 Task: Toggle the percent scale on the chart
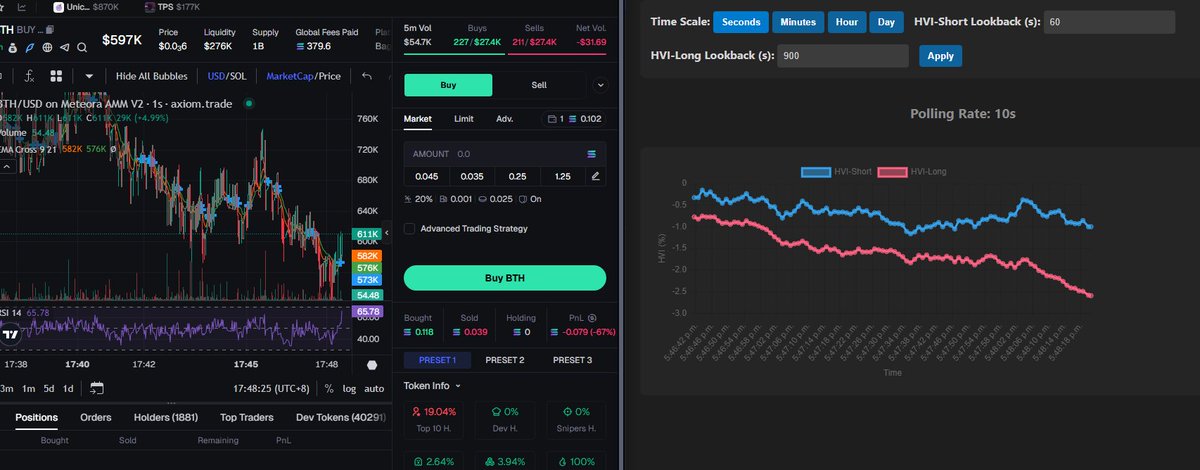click(x=329, y=388)
